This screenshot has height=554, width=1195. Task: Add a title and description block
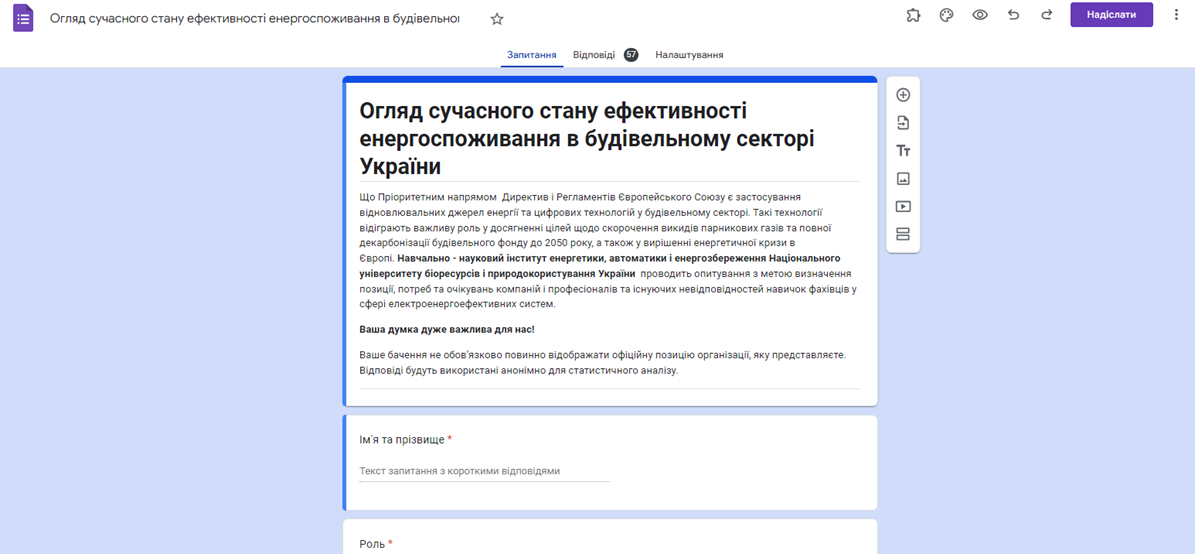click(903, 151)
